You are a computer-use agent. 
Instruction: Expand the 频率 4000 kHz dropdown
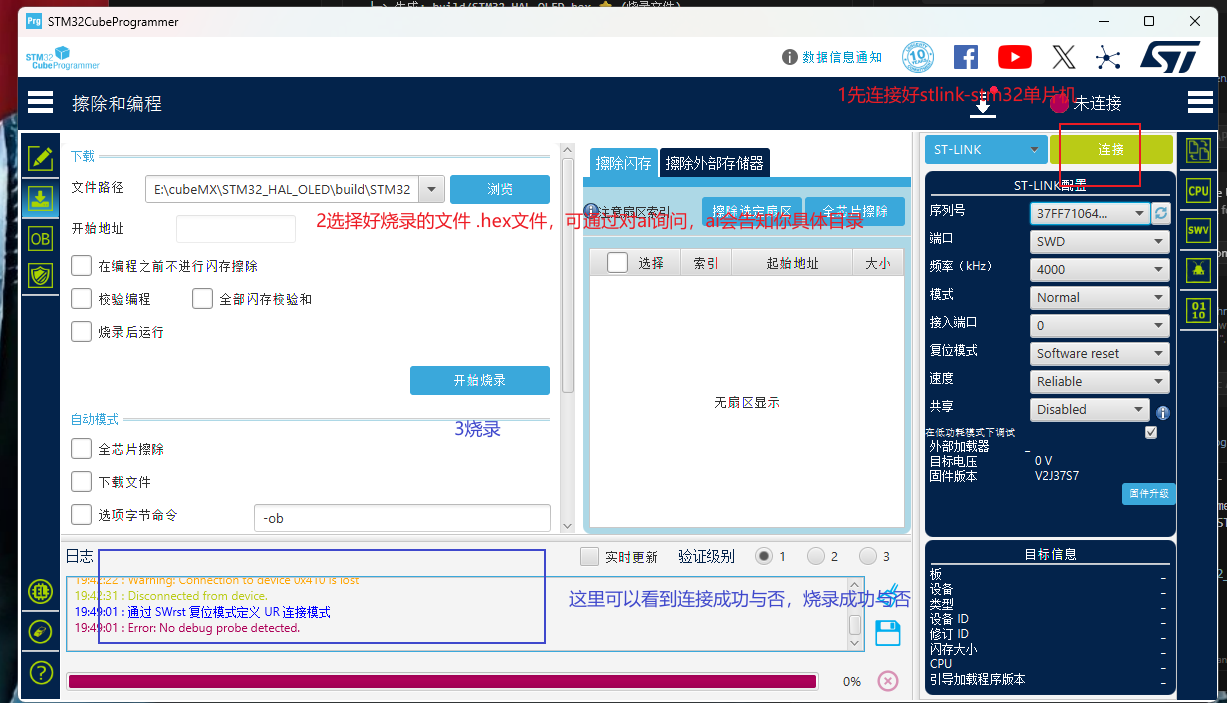tap(1100, 269)
